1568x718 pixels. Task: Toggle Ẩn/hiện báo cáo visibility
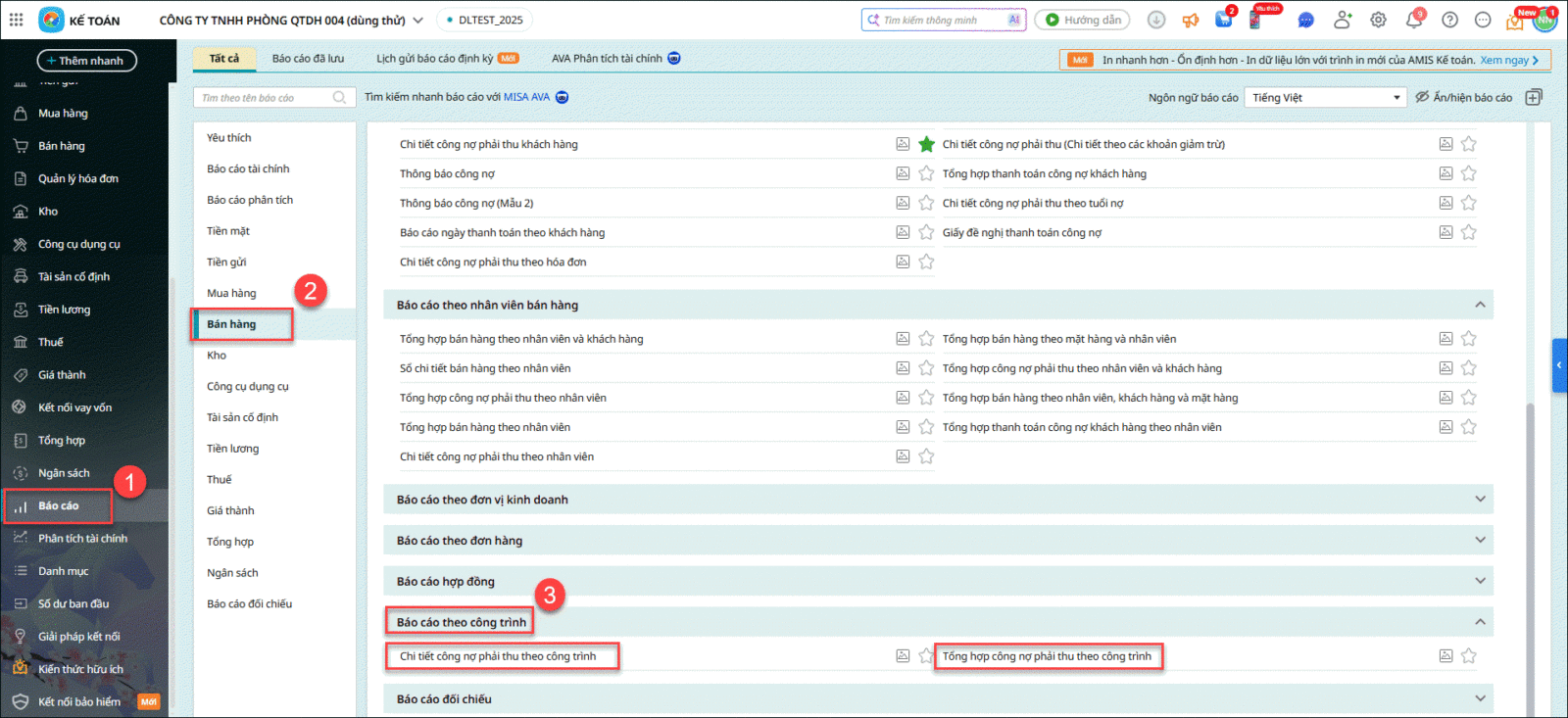(1463, 97)
